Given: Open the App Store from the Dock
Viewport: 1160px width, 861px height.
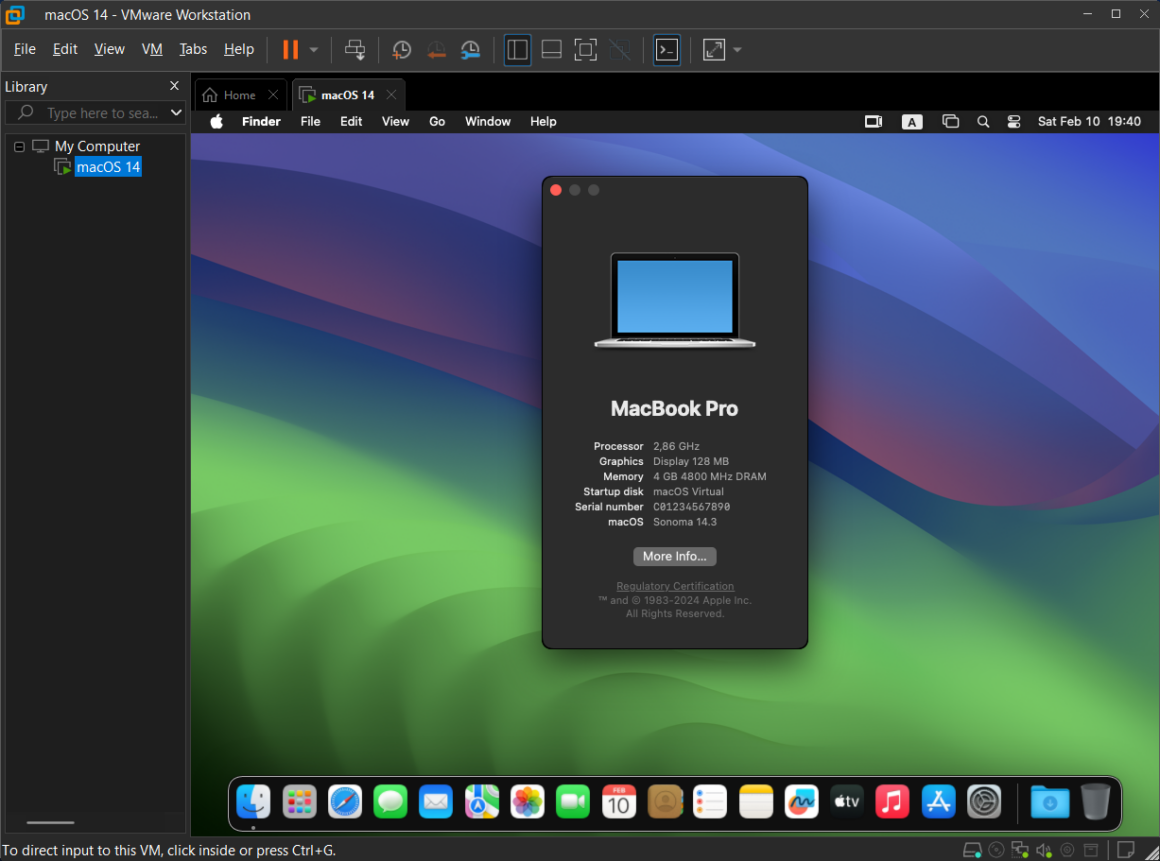Looking at the screenshot, I should click(938, 802).
